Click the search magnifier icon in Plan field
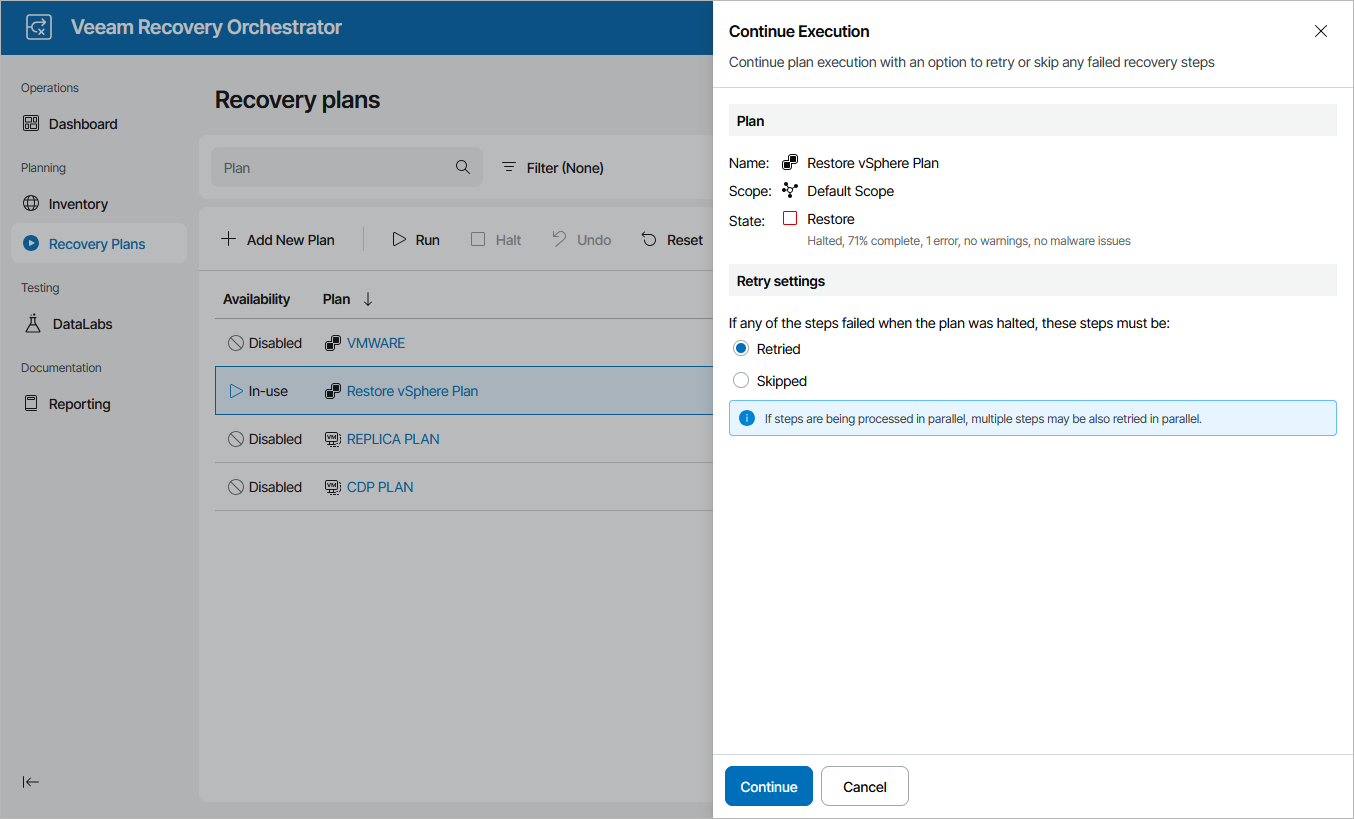The height and width of the screenshot is (819, 1354). pos(463,167)
